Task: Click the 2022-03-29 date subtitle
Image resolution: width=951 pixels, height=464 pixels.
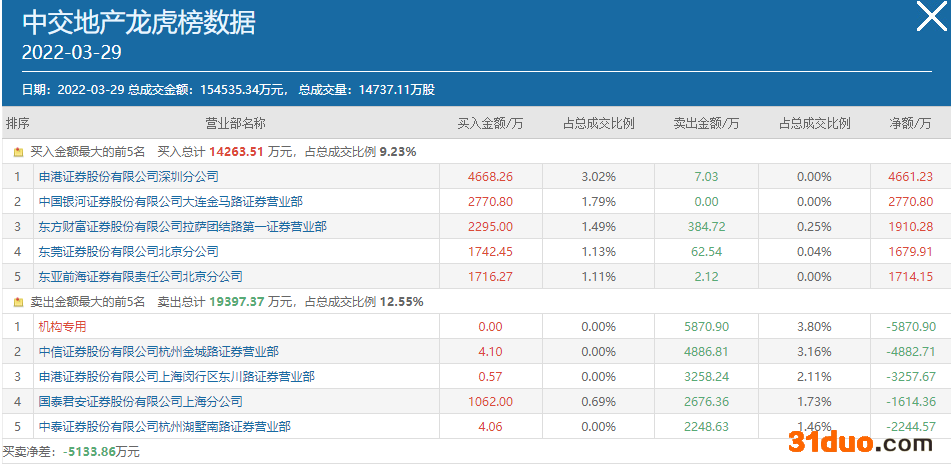Action: pos(72,52)
